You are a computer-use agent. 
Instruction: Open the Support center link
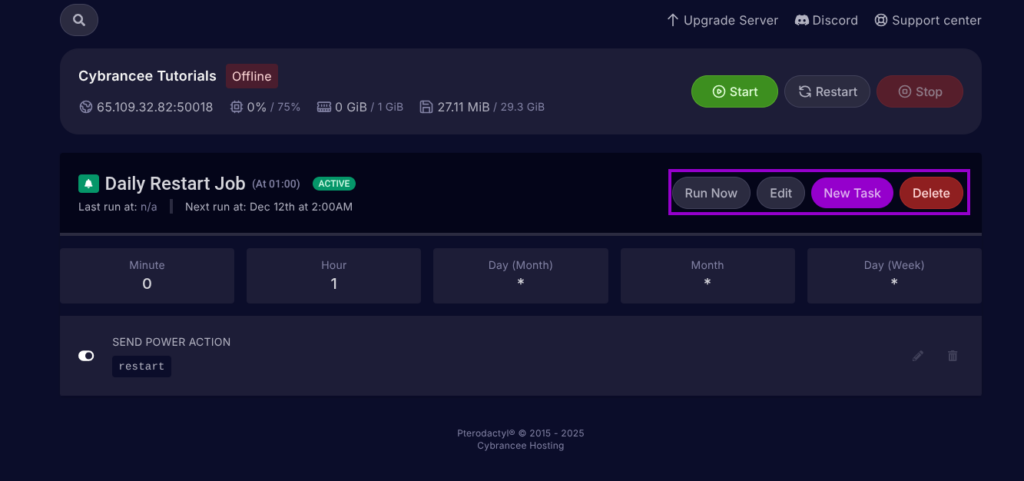tap(928, 21)
